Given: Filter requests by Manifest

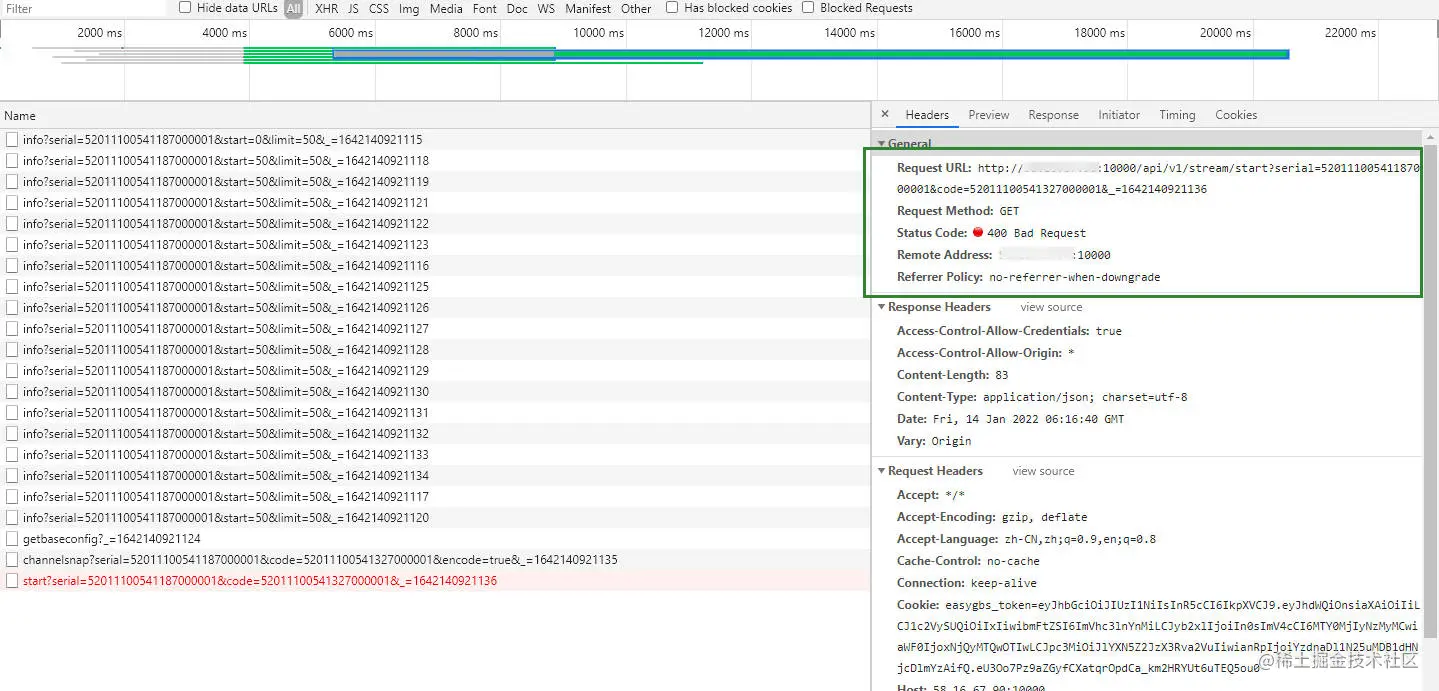Looking at the screenshot, I should 588,8.
